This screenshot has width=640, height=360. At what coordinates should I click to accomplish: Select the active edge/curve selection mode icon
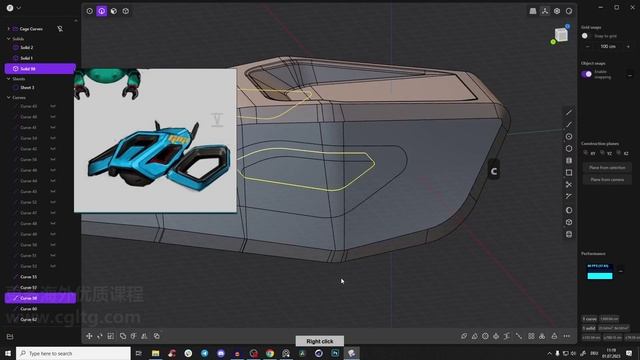pos(102,11)
